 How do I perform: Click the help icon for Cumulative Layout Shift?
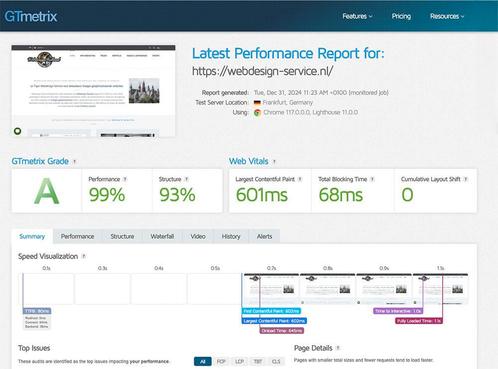click(466, 179)
